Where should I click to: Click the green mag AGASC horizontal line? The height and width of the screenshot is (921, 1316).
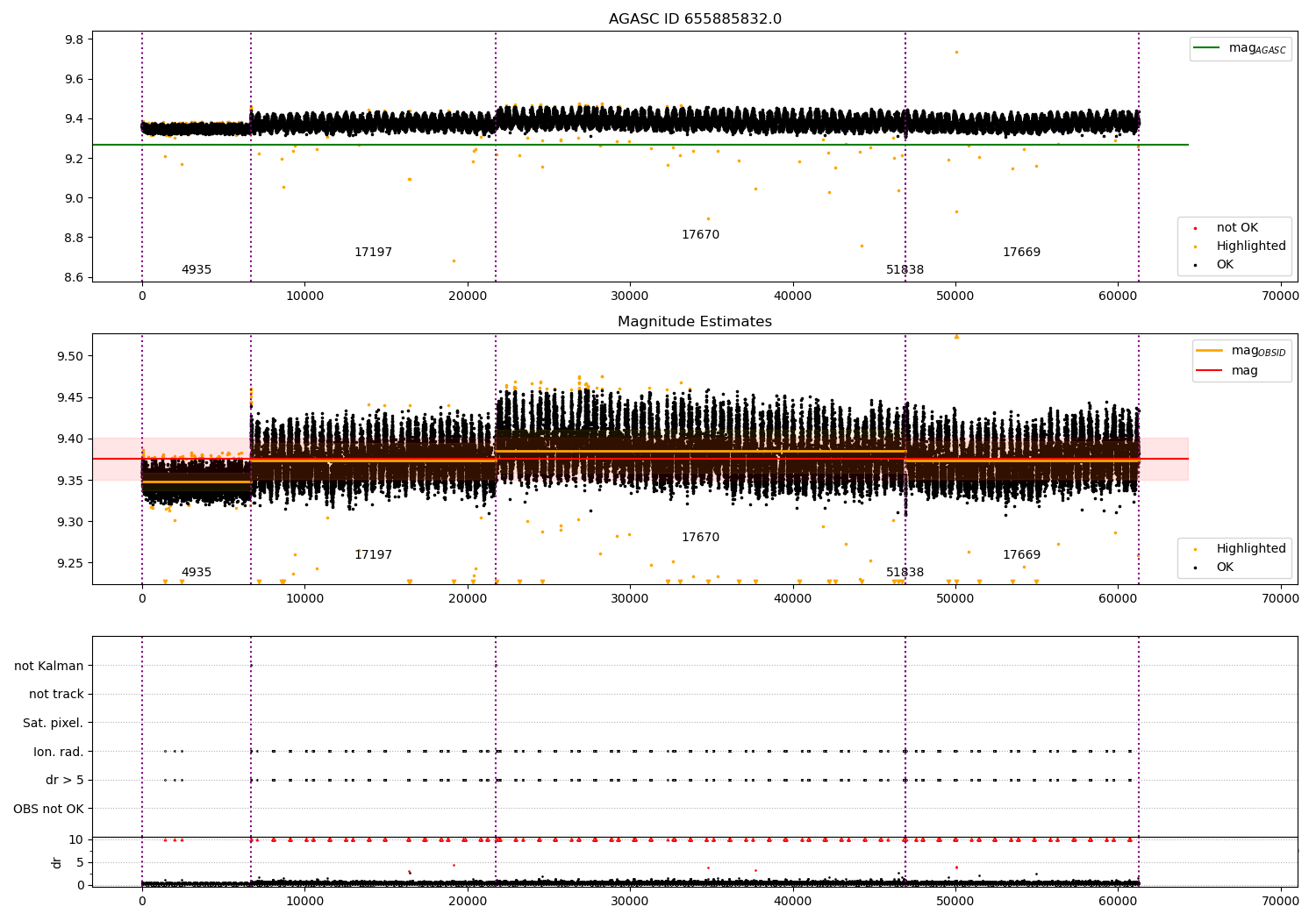point(640,145)
